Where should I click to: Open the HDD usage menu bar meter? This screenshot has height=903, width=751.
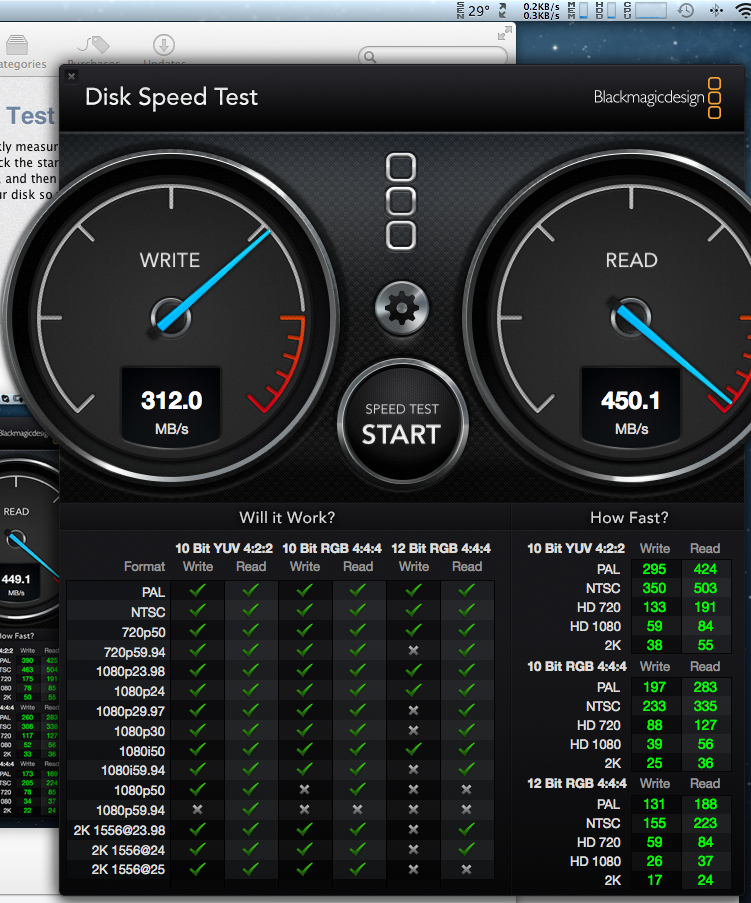pos(605,10)
